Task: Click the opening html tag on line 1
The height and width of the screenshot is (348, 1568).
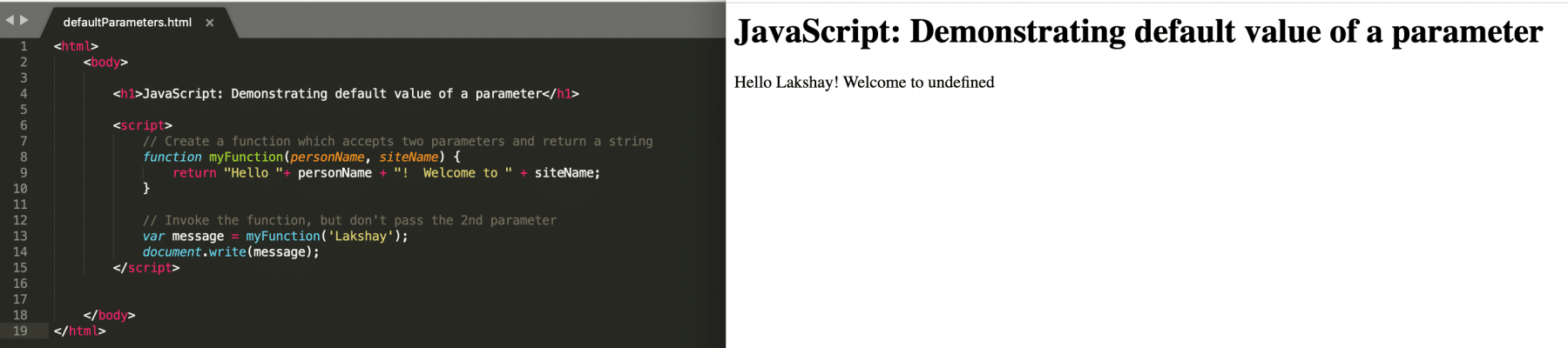Action: click(x=76, y=46)
